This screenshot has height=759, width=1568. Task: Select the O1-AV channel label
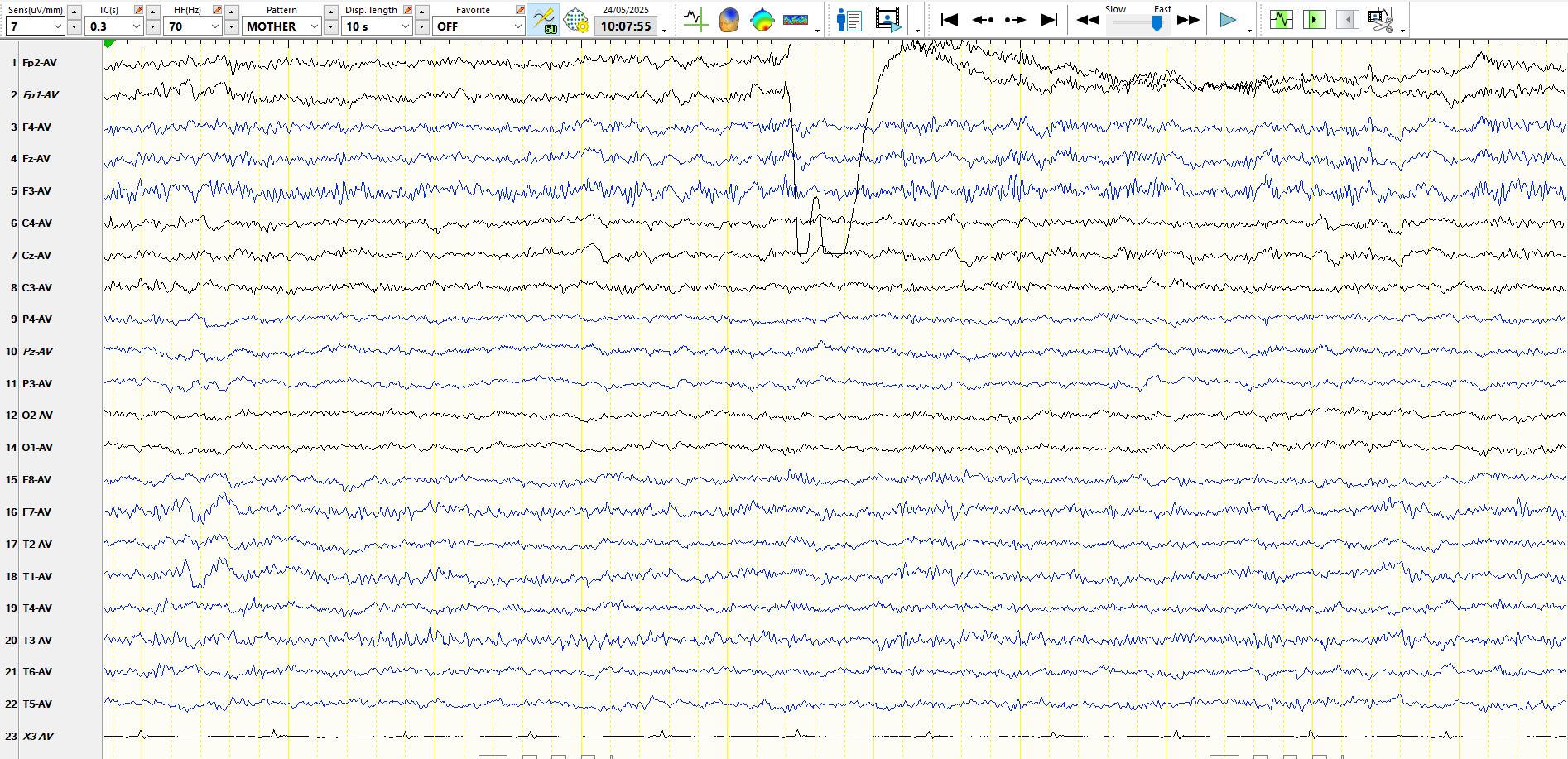[x=37, y=448]
